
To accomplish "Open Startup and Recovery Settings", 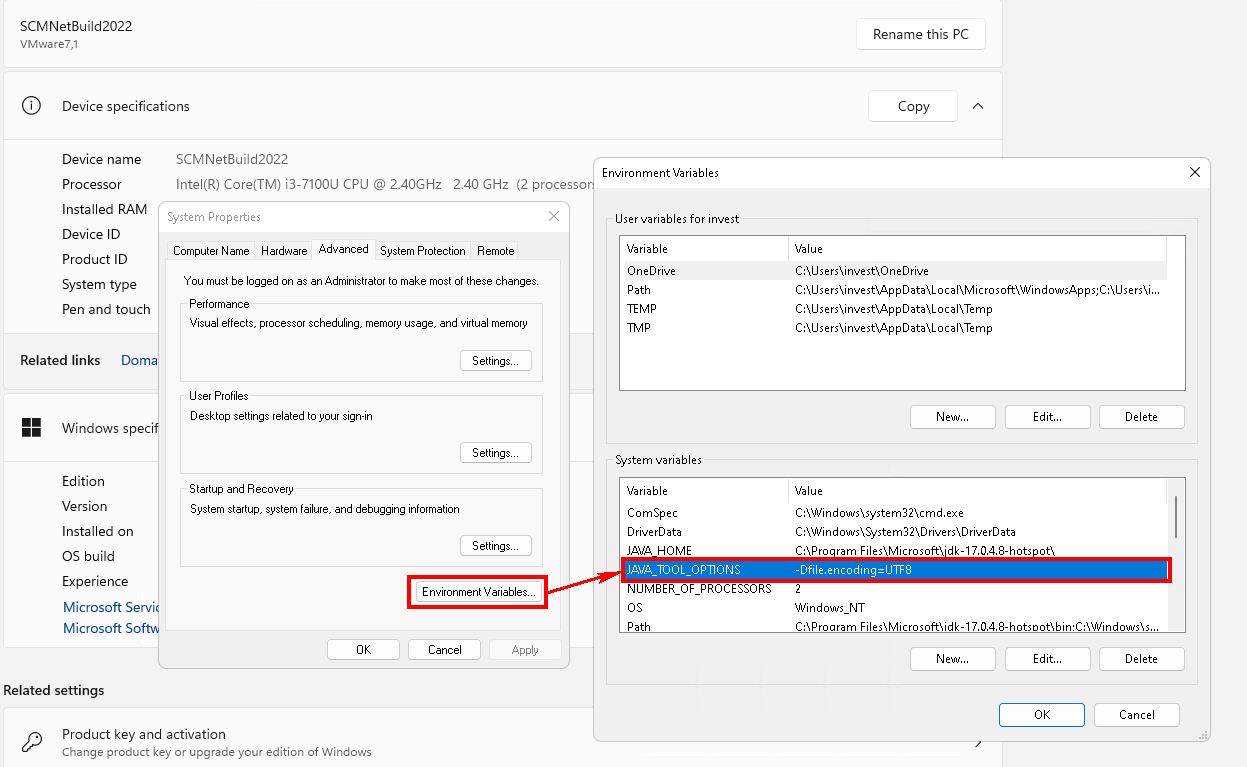I will point(495,545).
